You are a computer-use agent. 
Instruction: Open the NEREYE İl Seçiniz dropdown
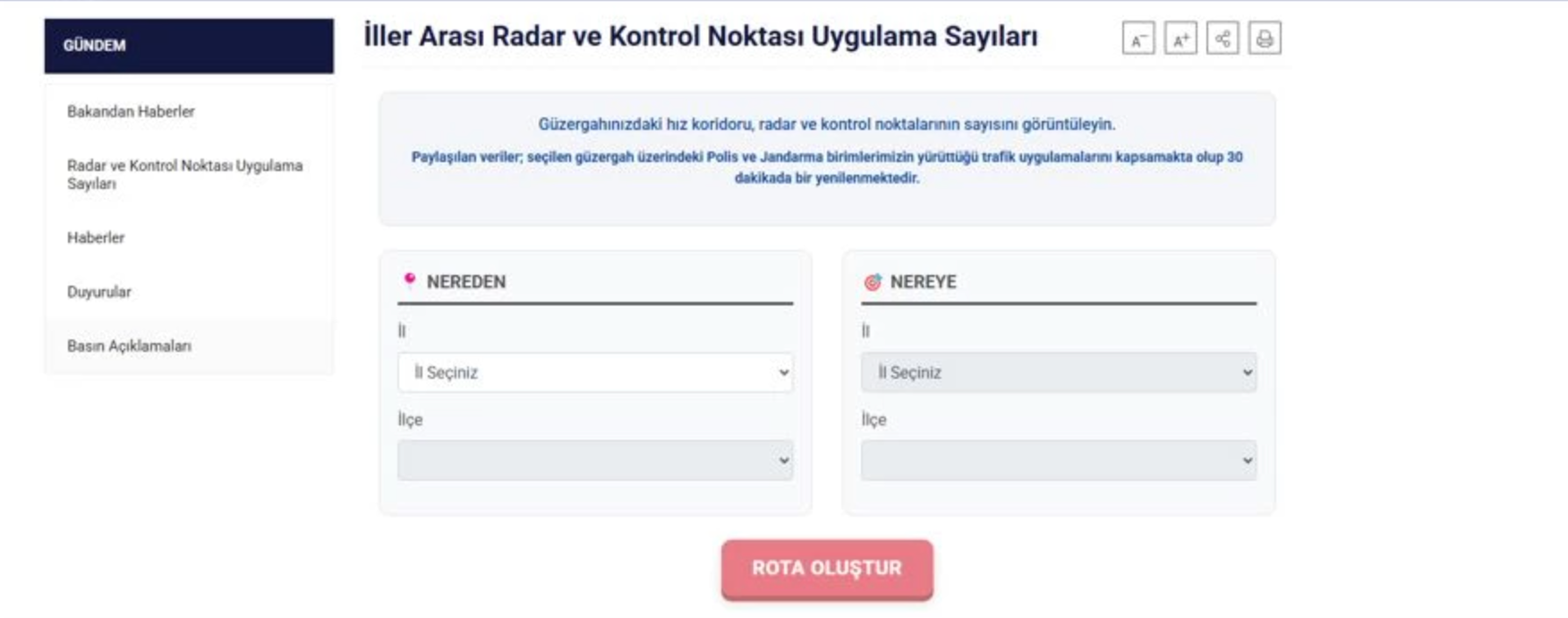point(1059,373)
